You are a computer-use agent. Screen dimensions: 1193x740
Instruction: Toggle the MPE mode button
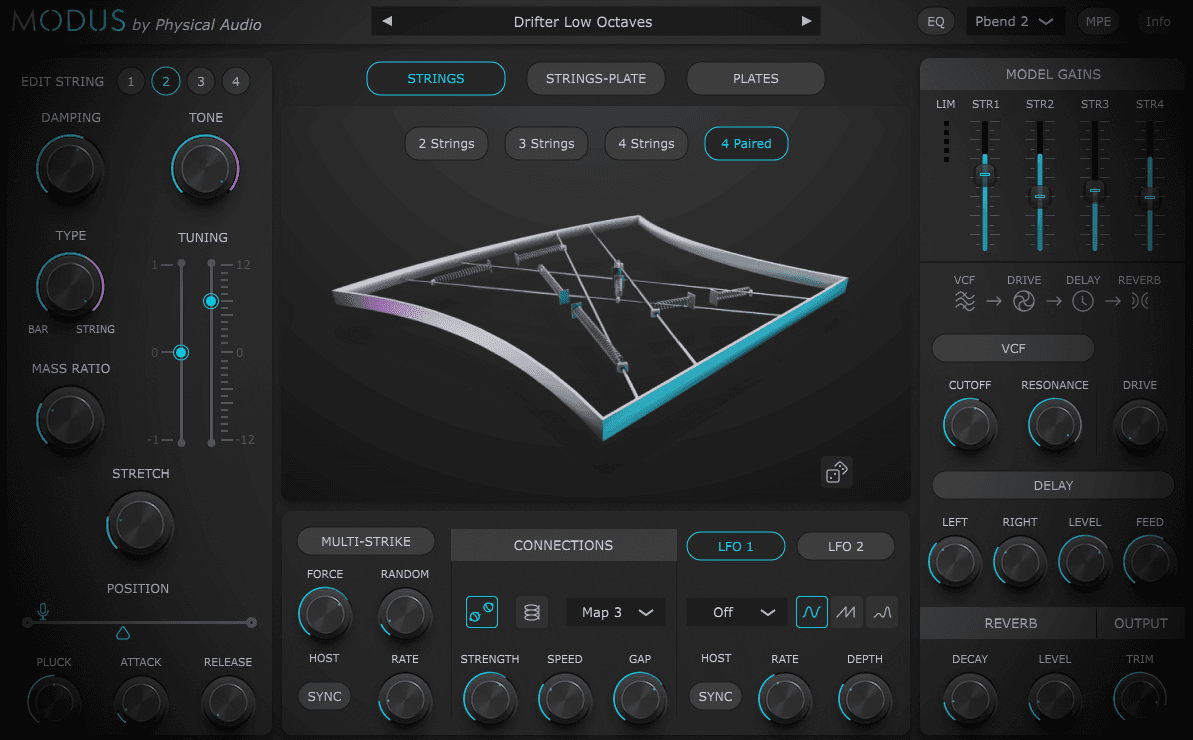[x=1098, y=21]
